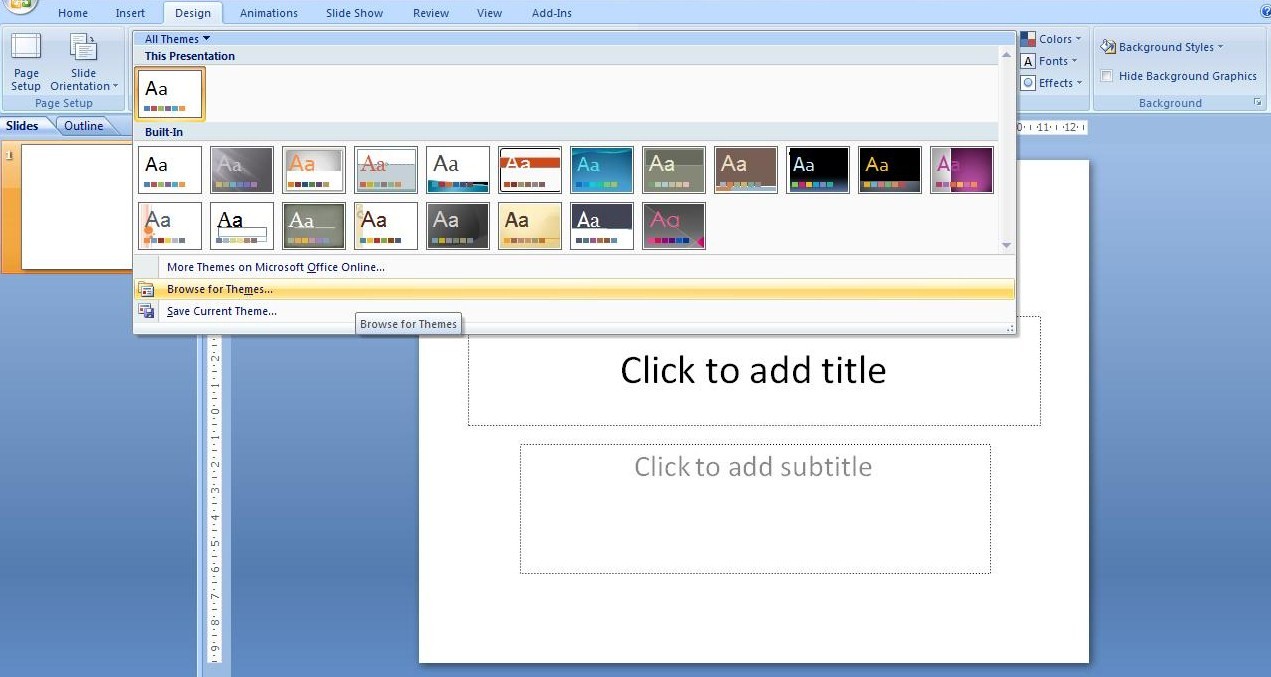The height and width of the screenshot is (677, 1271).
Task: Apply the black Metro theme with white Aa
Action: pos(818,170)
